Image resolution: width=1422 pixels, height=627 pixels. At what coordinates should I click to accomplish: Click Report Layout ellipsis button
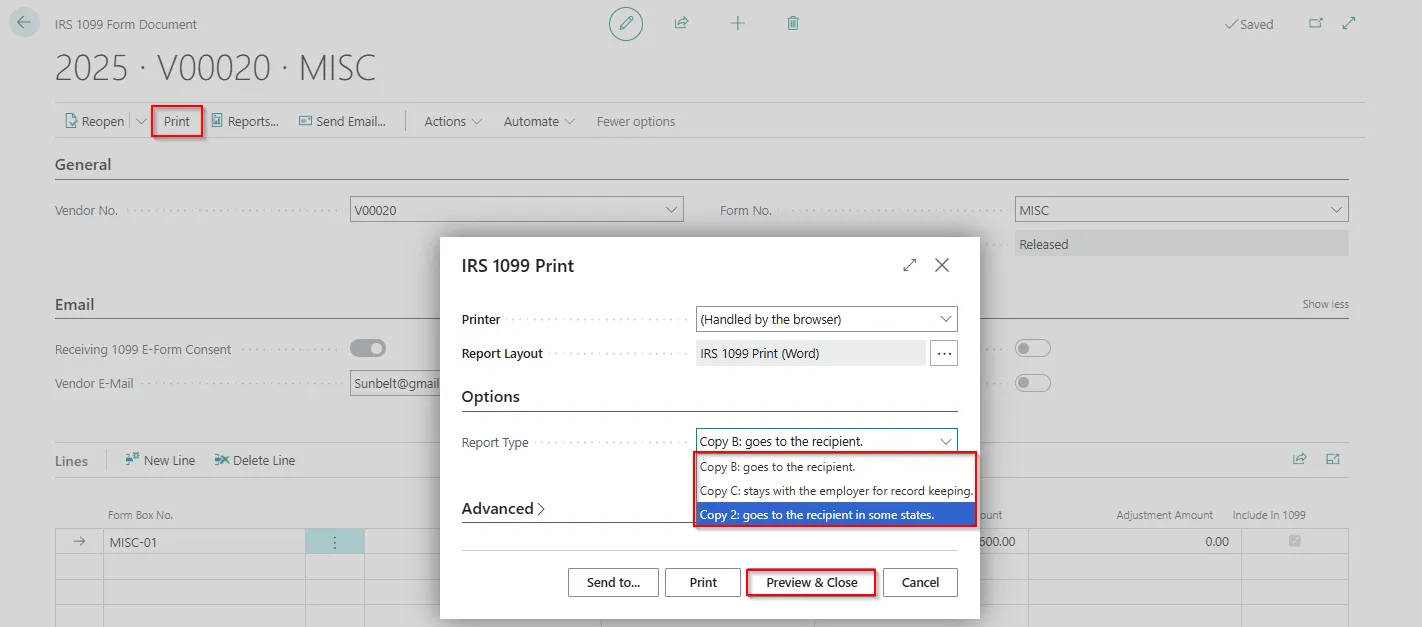coord(943,353)
